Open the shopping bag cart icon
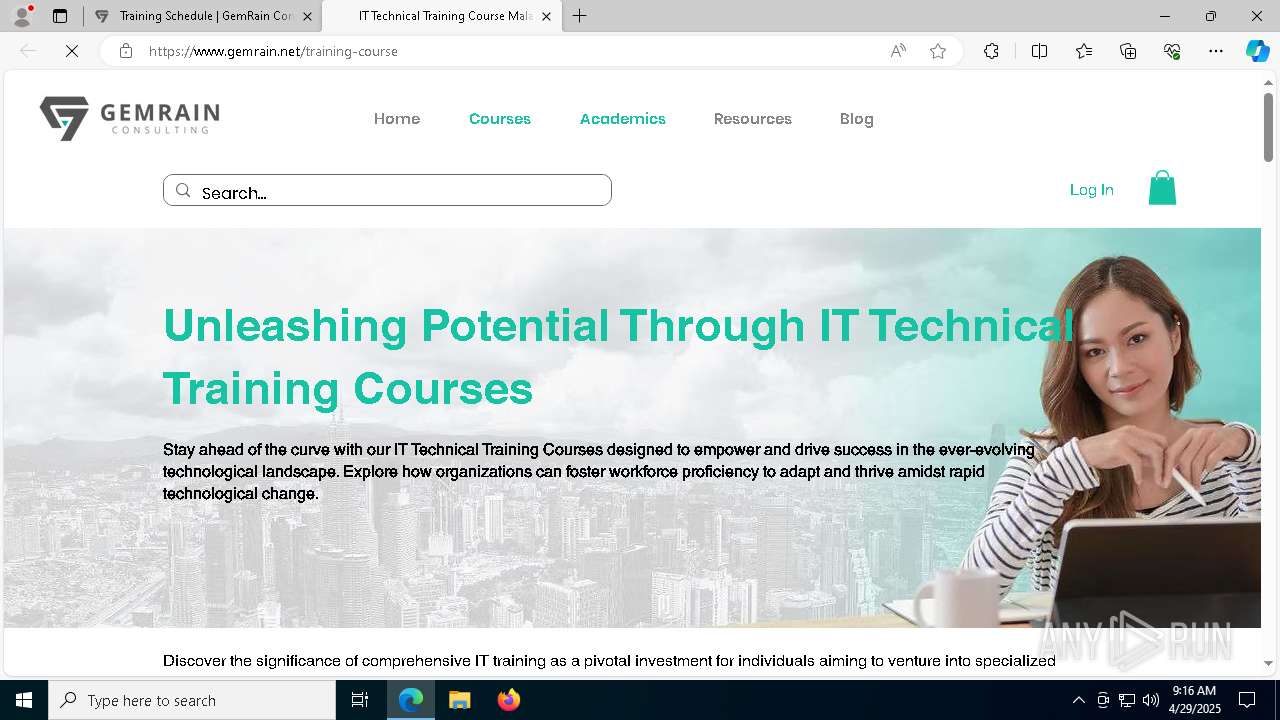Image resolution: width=1280 pixels, height=720 pixels. (x=1162, y=188)
